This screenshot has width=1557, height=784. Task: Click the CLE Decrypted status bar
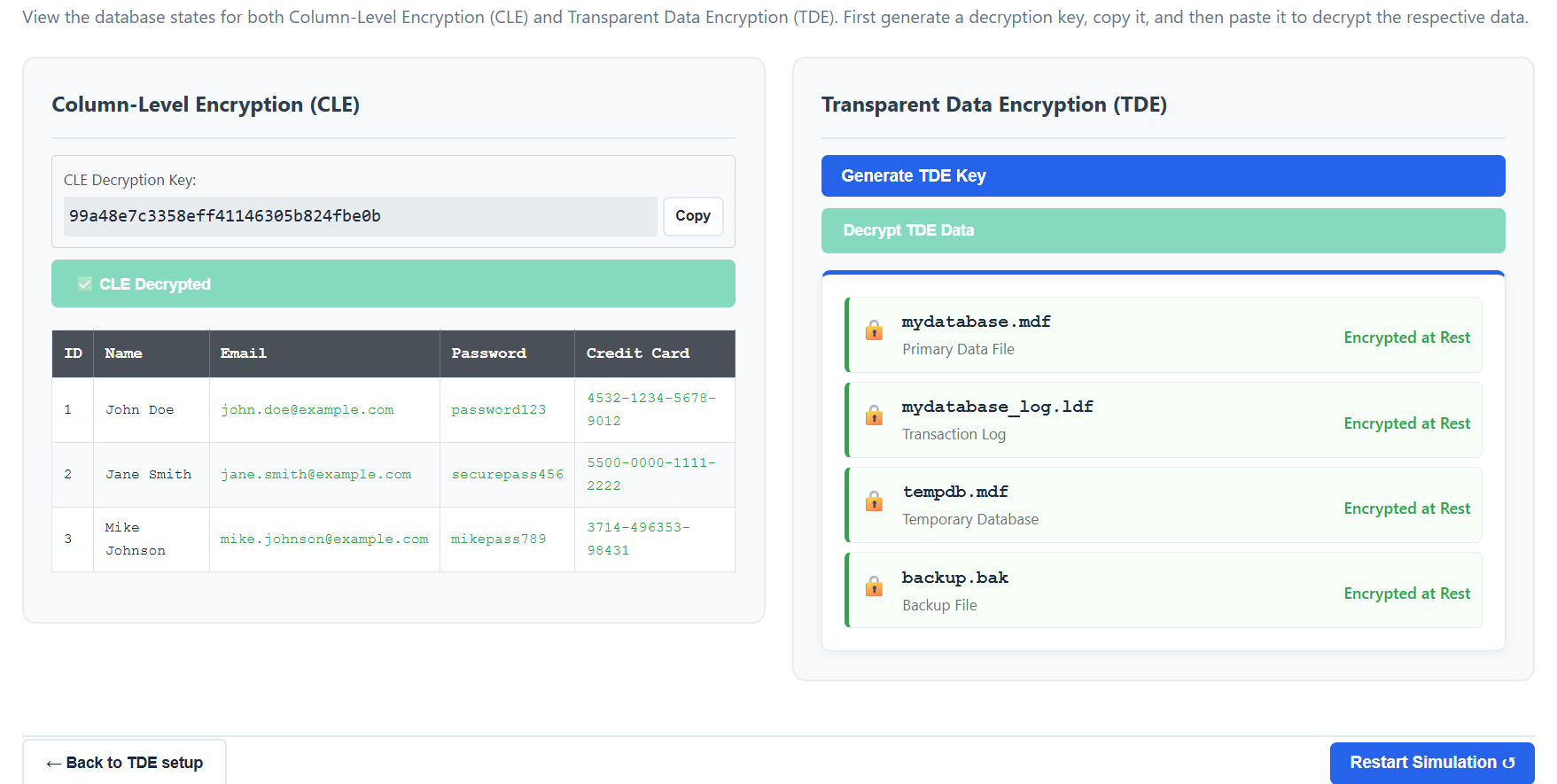[x=393, y=284]
